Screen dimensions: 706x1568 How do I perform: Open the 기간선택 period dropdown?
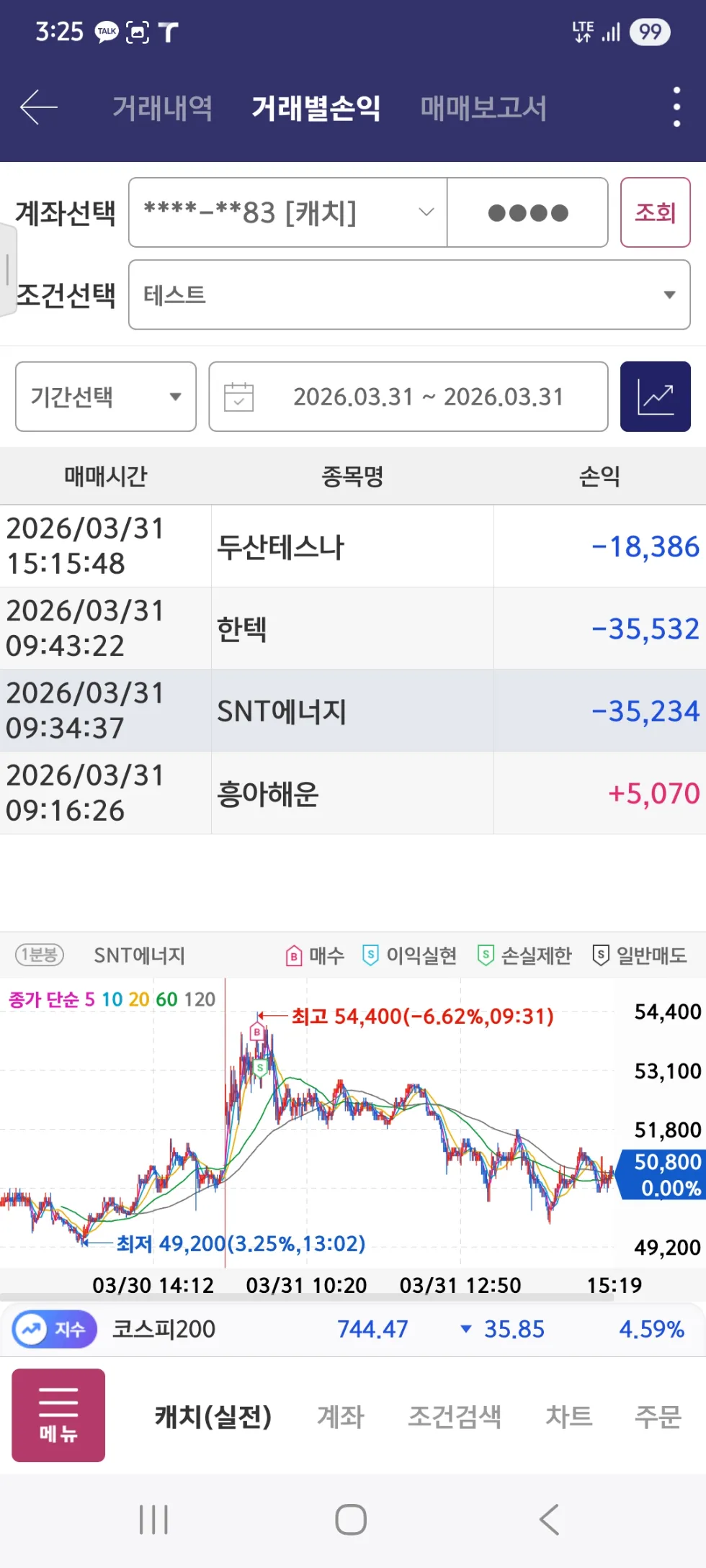[x=105, y=397]
